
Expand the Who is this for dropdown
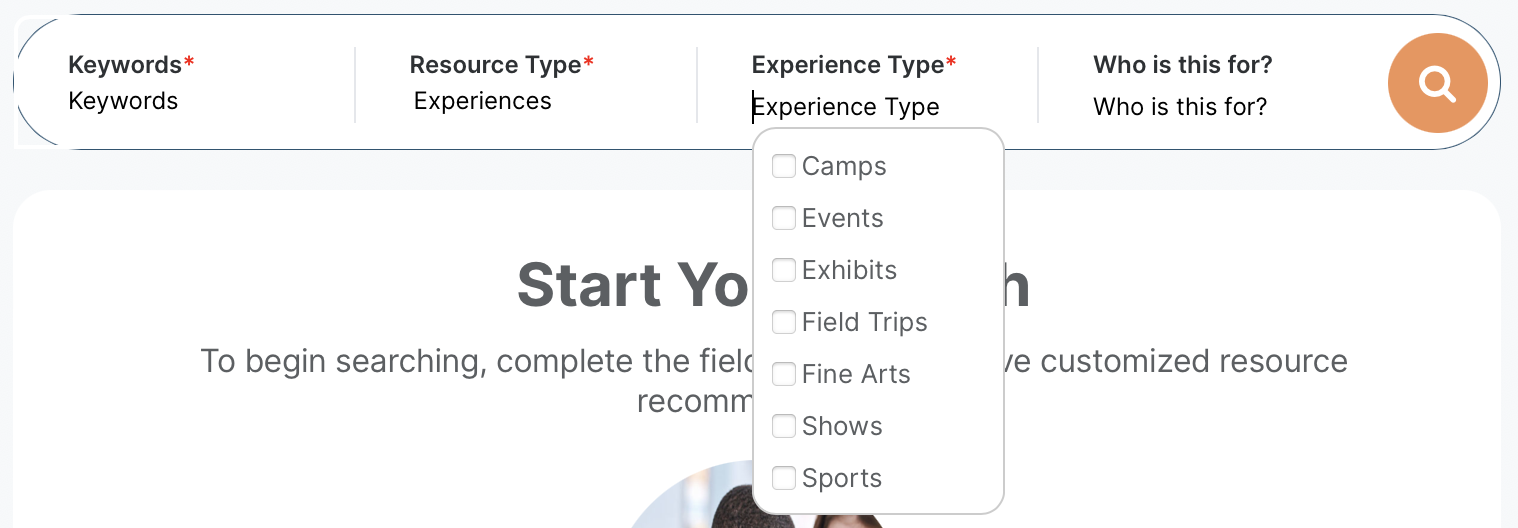pos(1180,107)
